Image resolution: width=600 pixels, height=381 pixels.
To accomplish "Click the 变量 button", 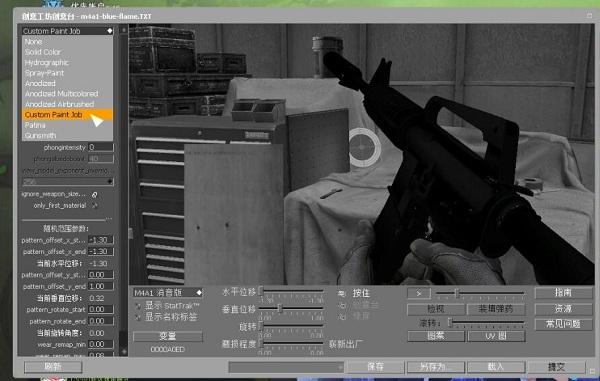I will coord(168,336).
